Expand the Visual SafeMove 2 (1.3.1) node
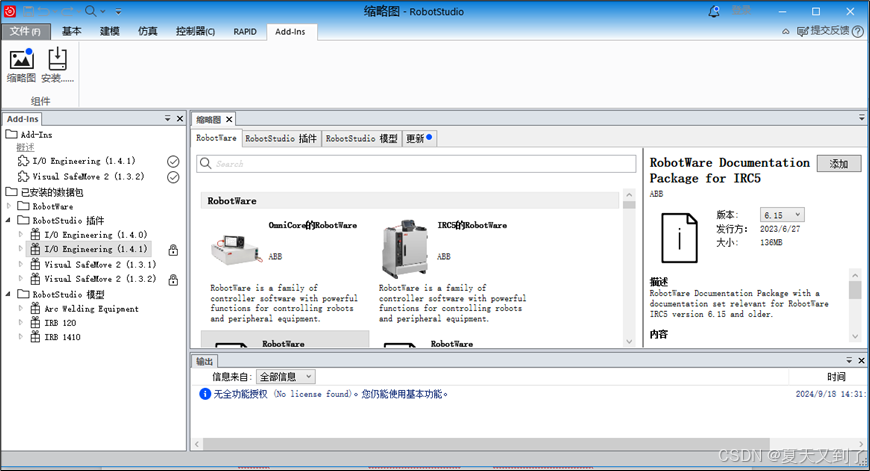870x471 pixels. point(21,264)
